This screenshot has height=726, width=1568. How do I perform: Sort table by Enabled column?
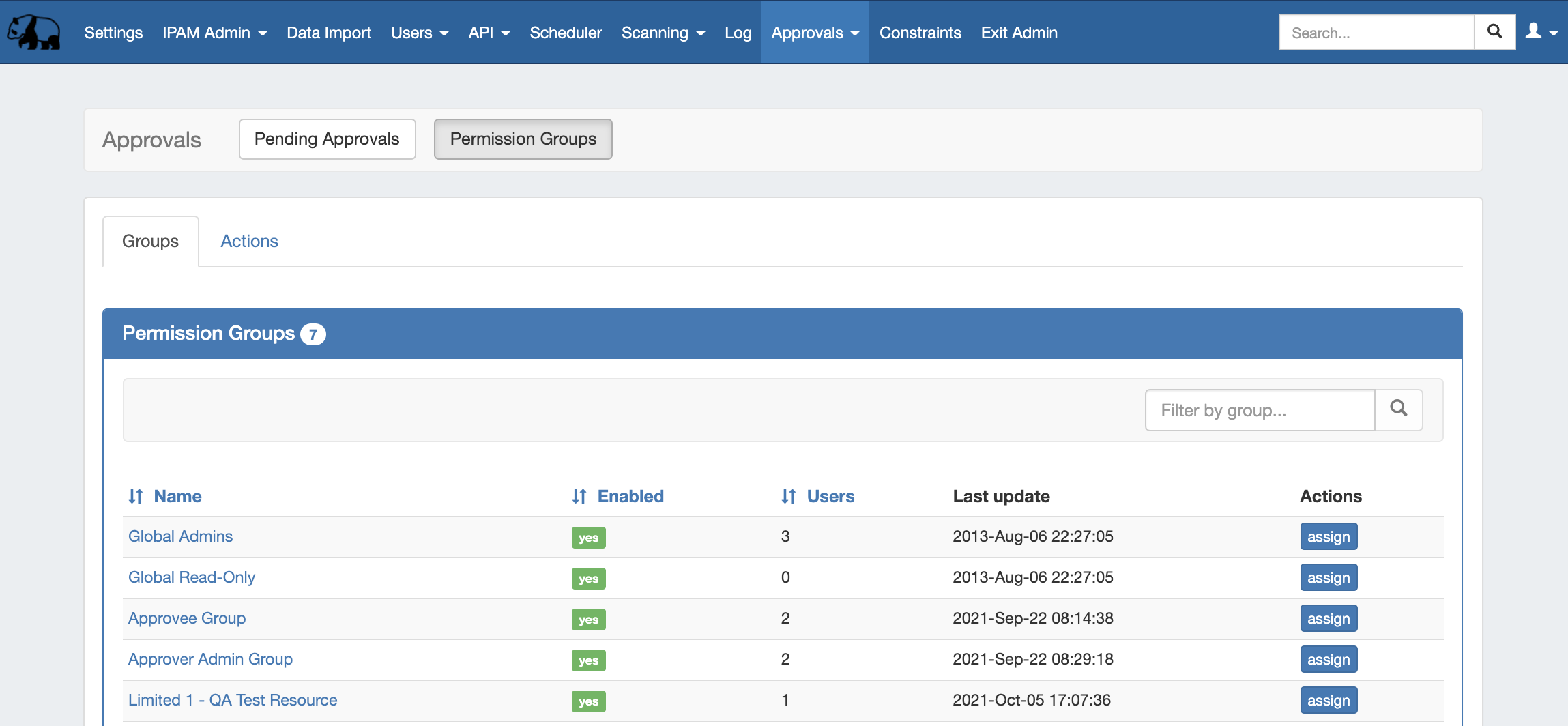pos(618,496)
